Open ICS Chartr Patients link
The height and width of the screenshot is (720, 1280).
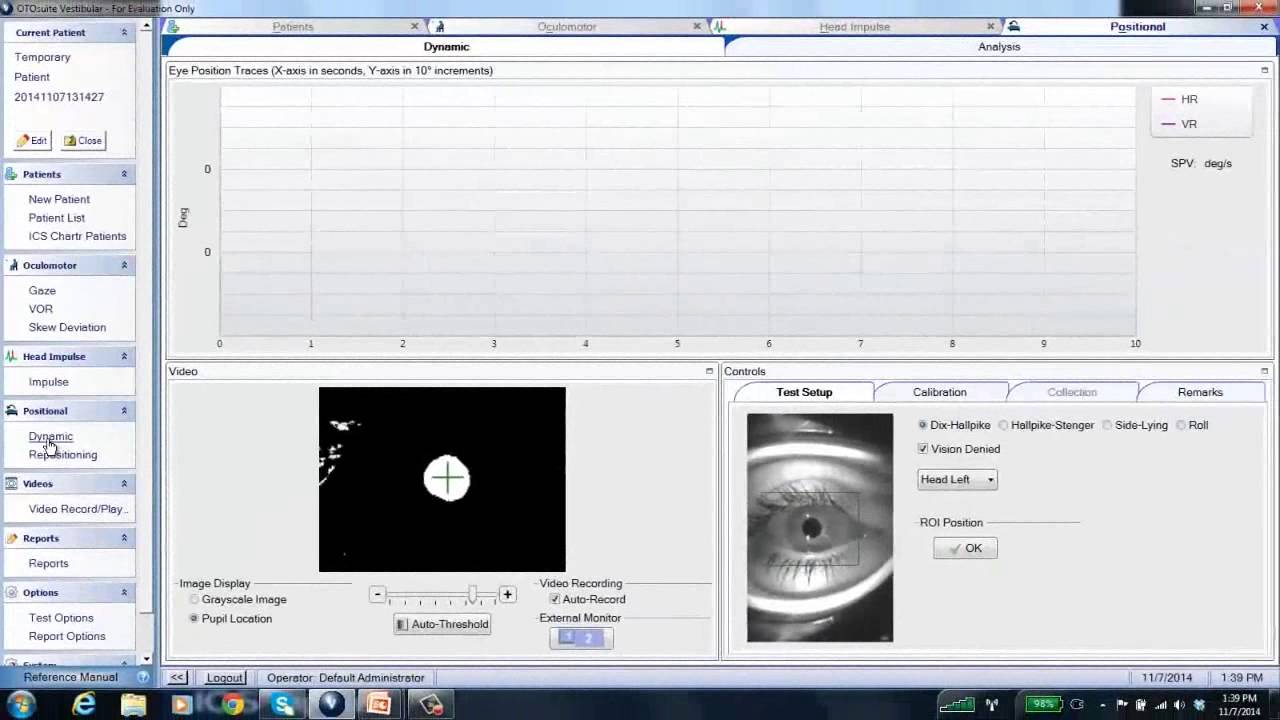point(77,236)
